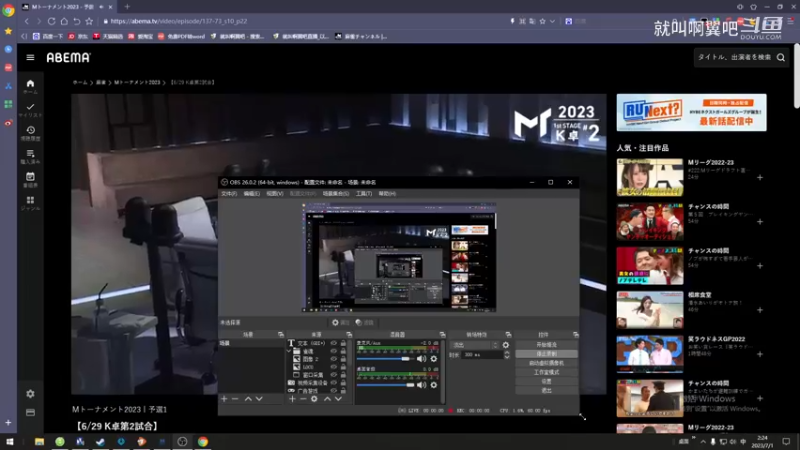
Task: Open the OBS Tools menu
Action: [364, 194]
